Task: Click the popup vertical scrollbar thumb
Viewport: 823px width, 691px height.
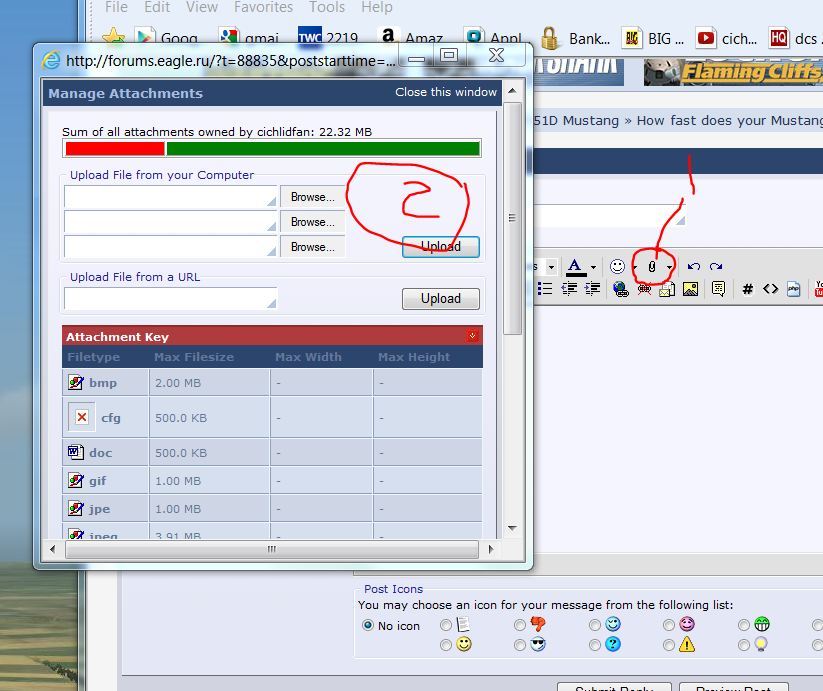Action: click(512, 218)
